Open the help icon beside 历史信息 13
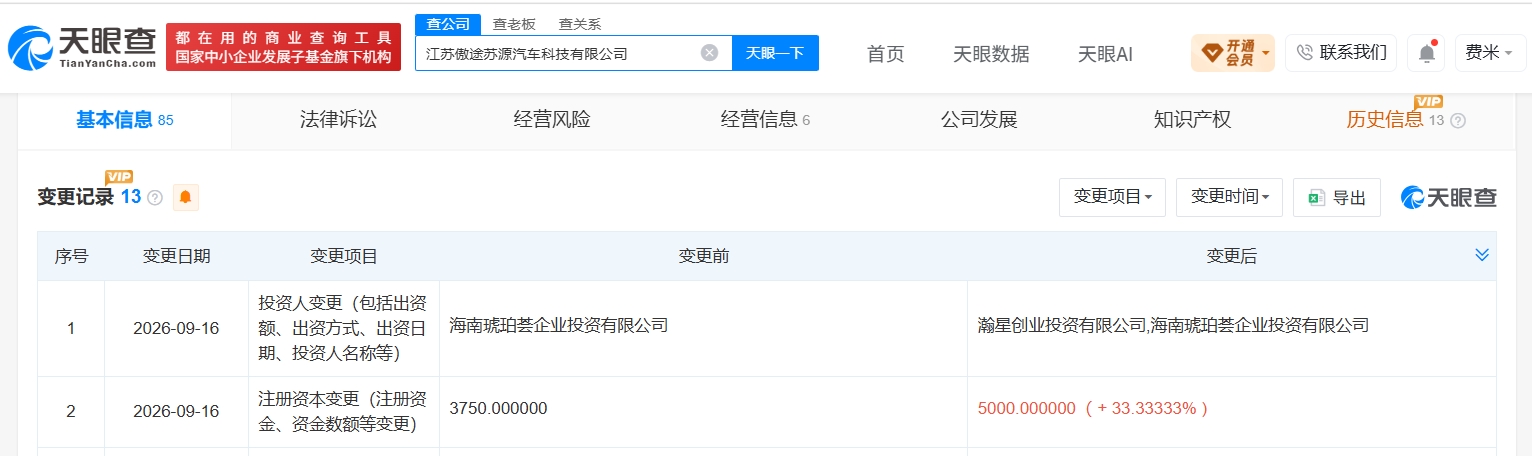The width and height of the screenshot is (1532, 456). pyautogui.click(x=1458, y=121)
